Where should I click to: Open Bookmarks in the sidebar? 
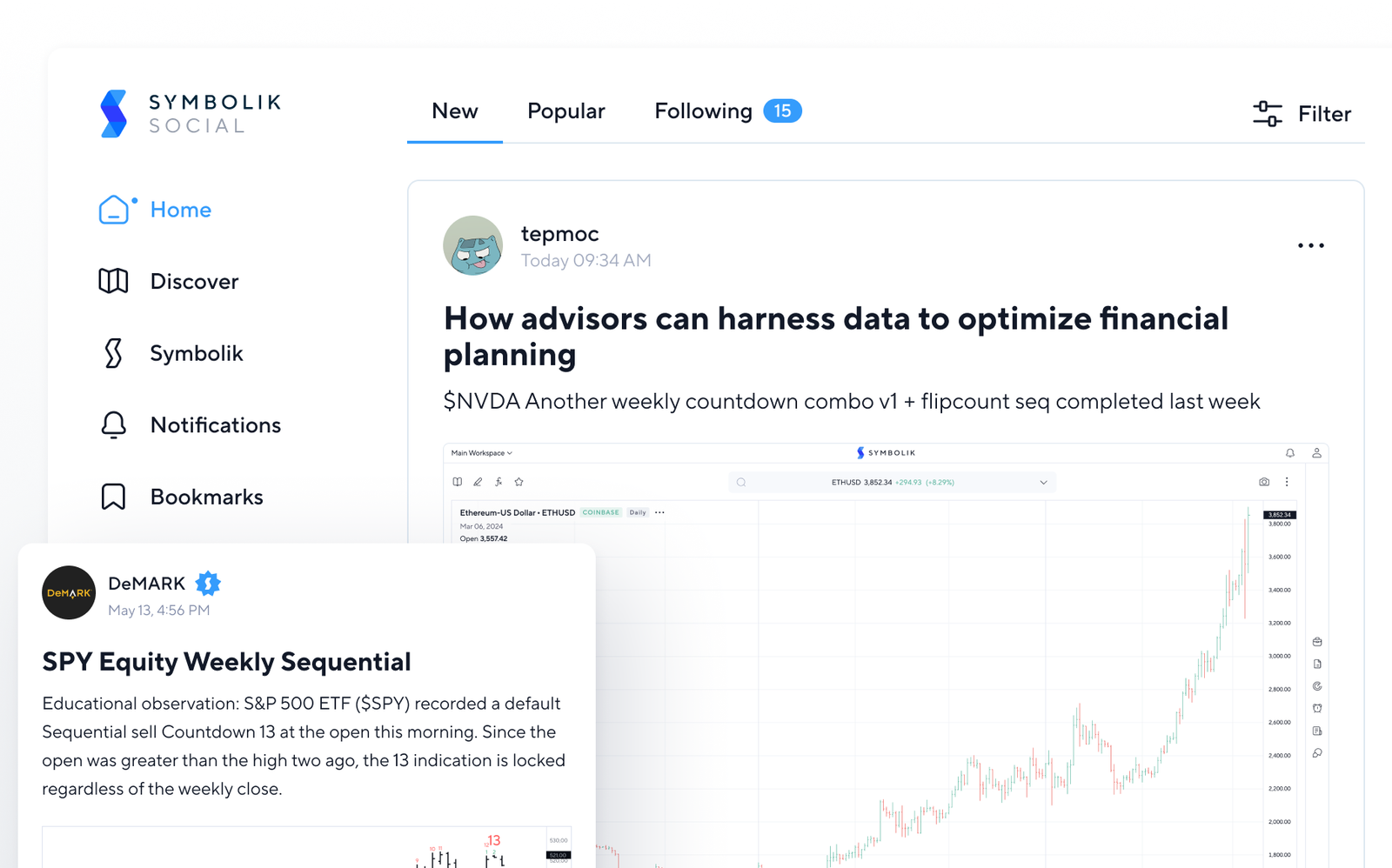pyautogui.click(x=180, y=497)
